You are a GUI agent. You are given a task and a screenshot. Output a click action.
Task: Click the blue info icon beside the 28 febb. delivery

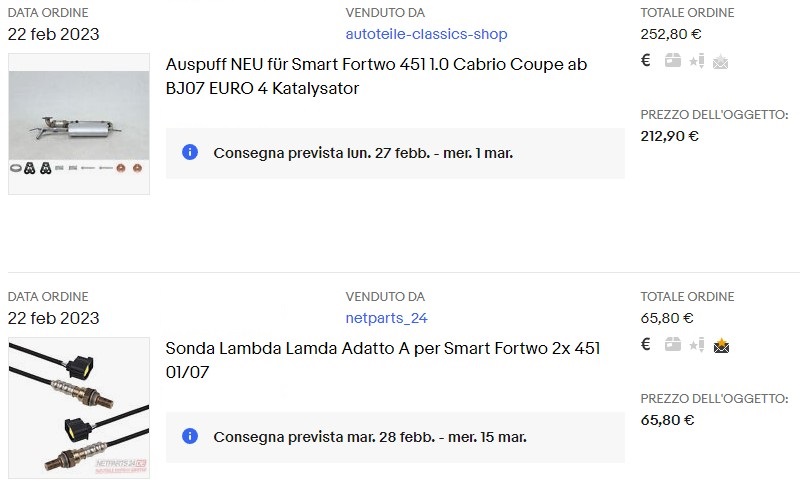190,436
